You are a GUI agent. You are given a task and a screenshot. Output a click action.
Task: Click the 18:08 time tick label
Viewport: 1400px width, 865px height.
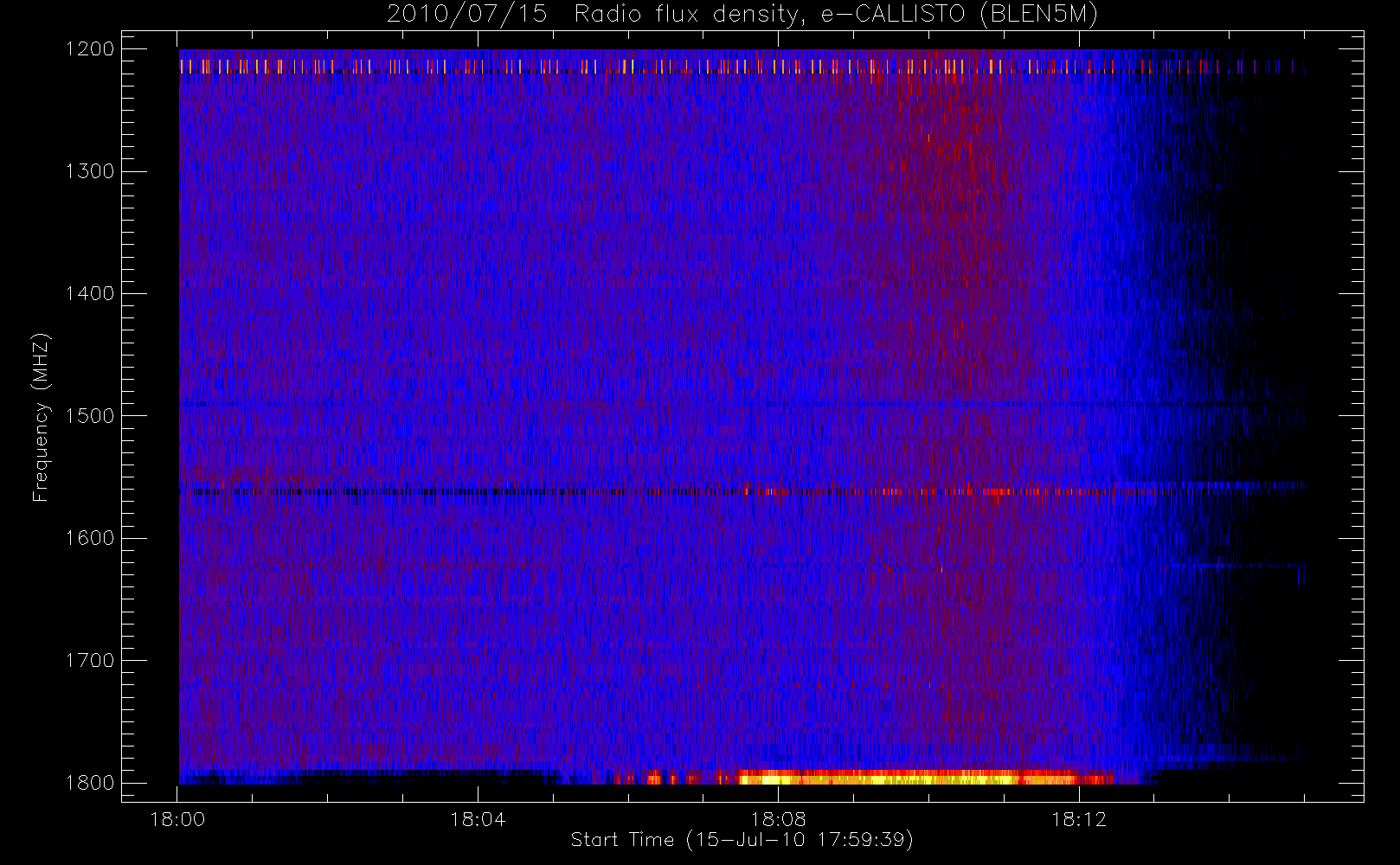click(778, 819)
